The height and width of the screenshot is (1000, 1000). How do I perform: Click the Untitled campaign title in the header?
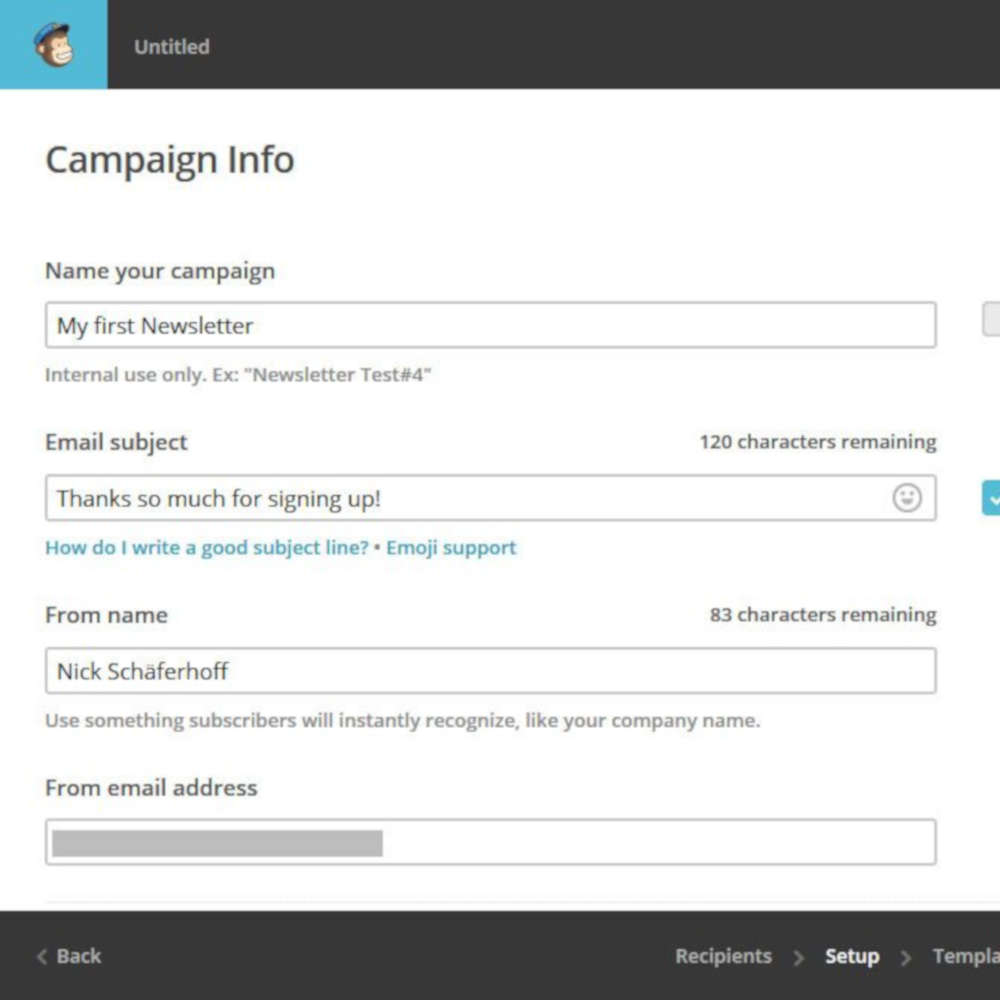[x=170, y=46]
